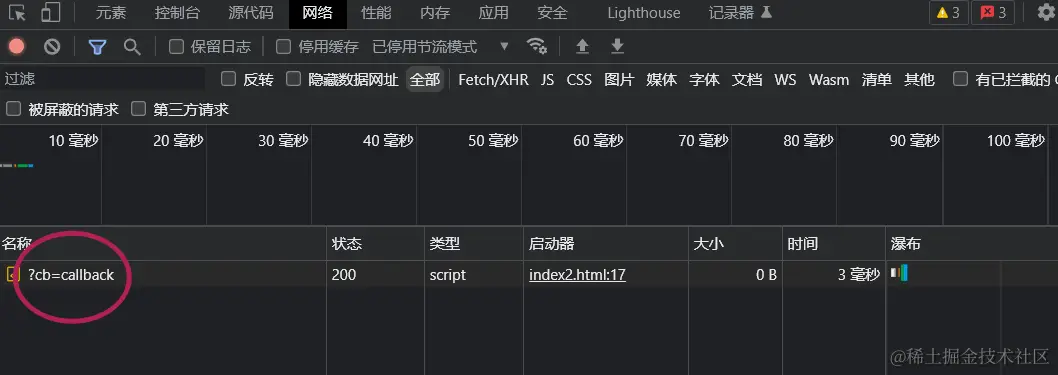
Task: Select the ?cb=callback request row
Action: [529, 275]
